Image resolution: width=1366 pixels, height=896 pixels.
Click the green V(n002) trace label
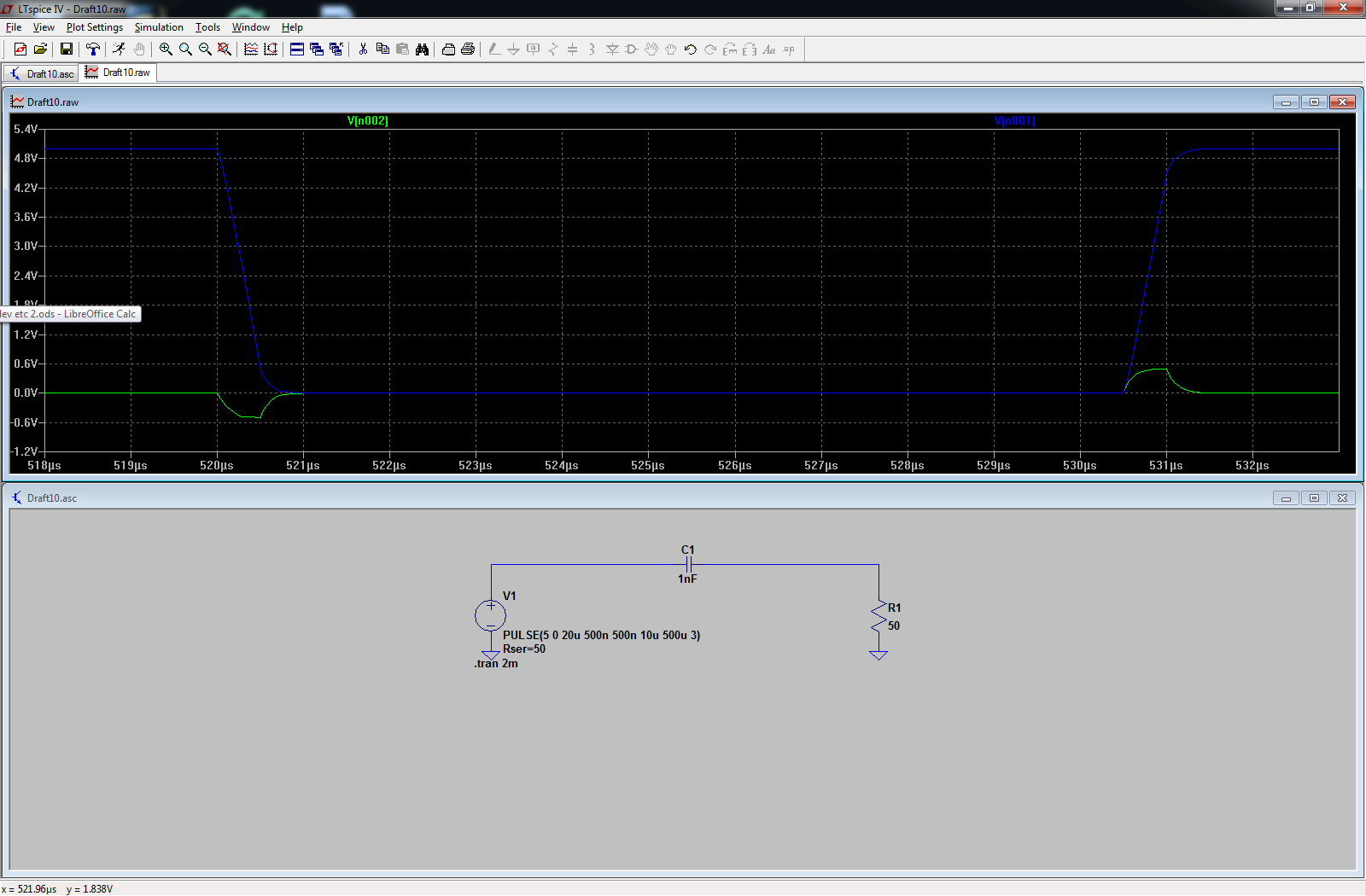(x=368, y=120)
